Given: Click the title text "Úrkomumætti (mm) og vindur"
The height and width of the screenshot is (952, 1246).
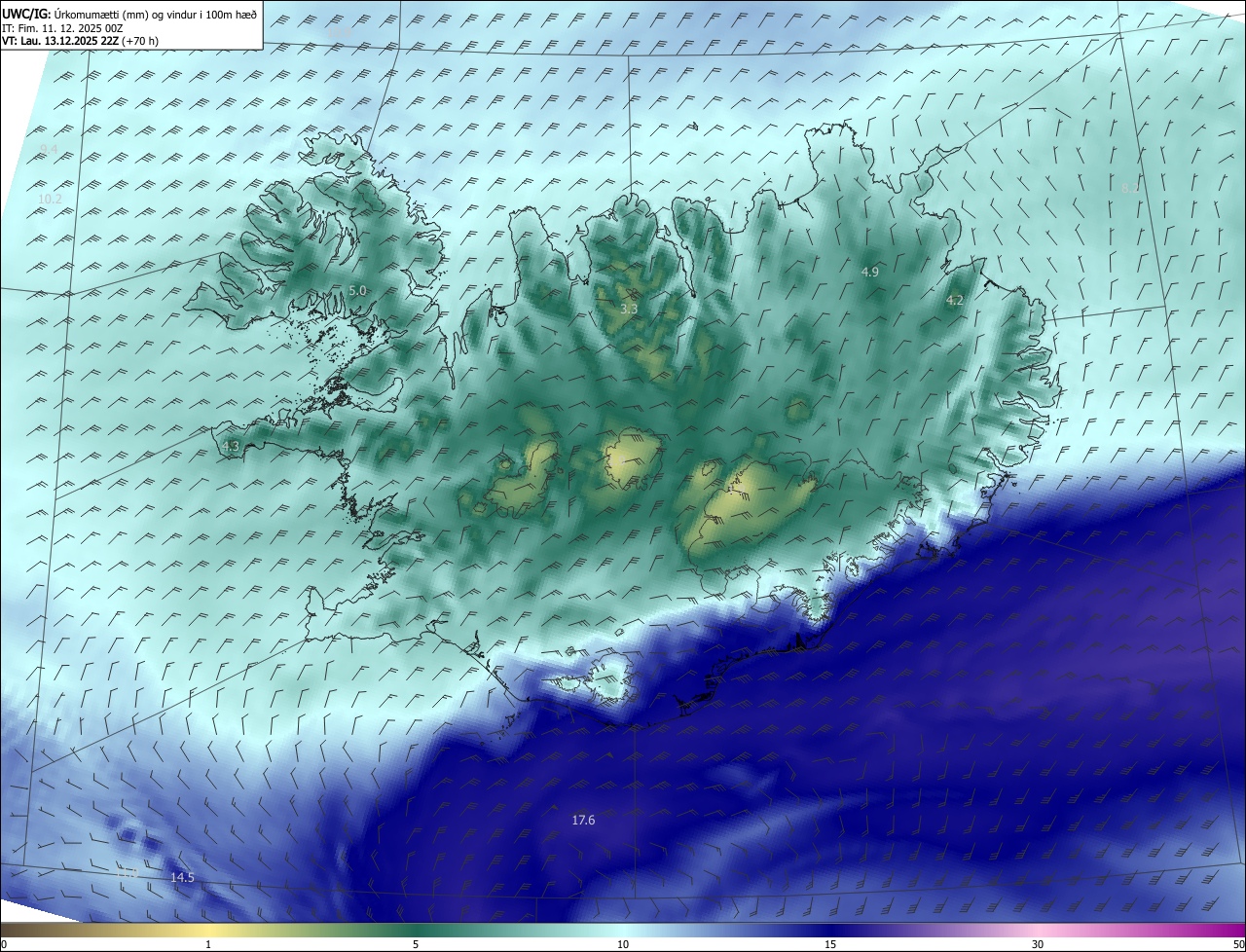Looking at the screenshot, I should click(x=126, y=15).
